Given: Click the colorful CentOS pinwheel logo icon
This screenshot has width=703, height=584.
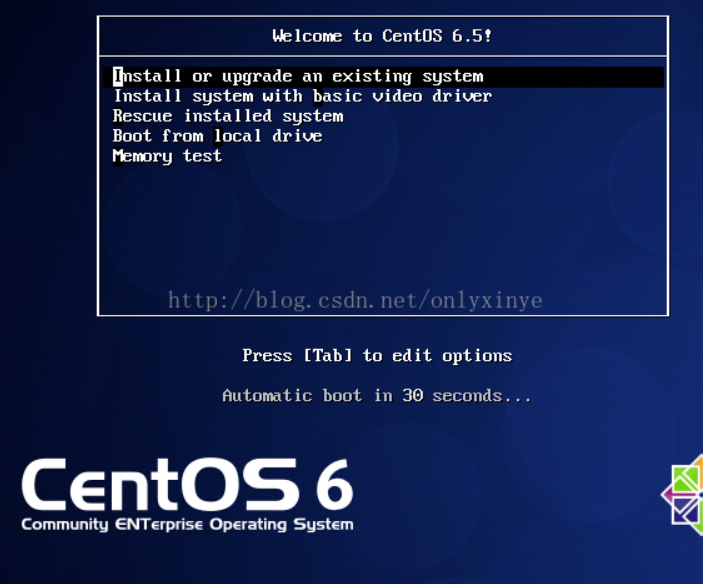Looking at the screenshot, I should click(682, 495).
